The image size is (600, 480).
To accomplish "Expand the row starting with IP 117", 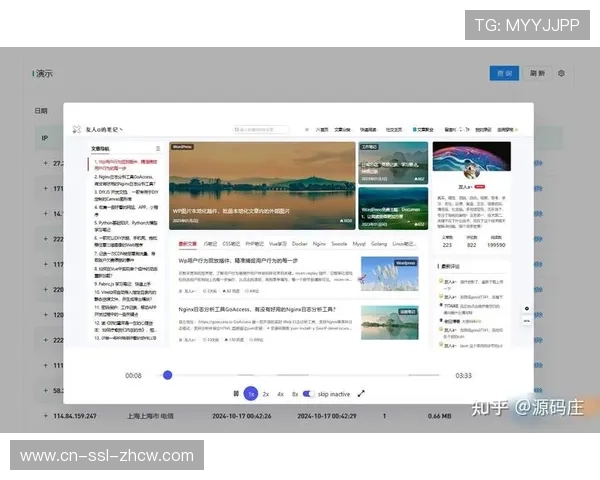I will (46, 264).
